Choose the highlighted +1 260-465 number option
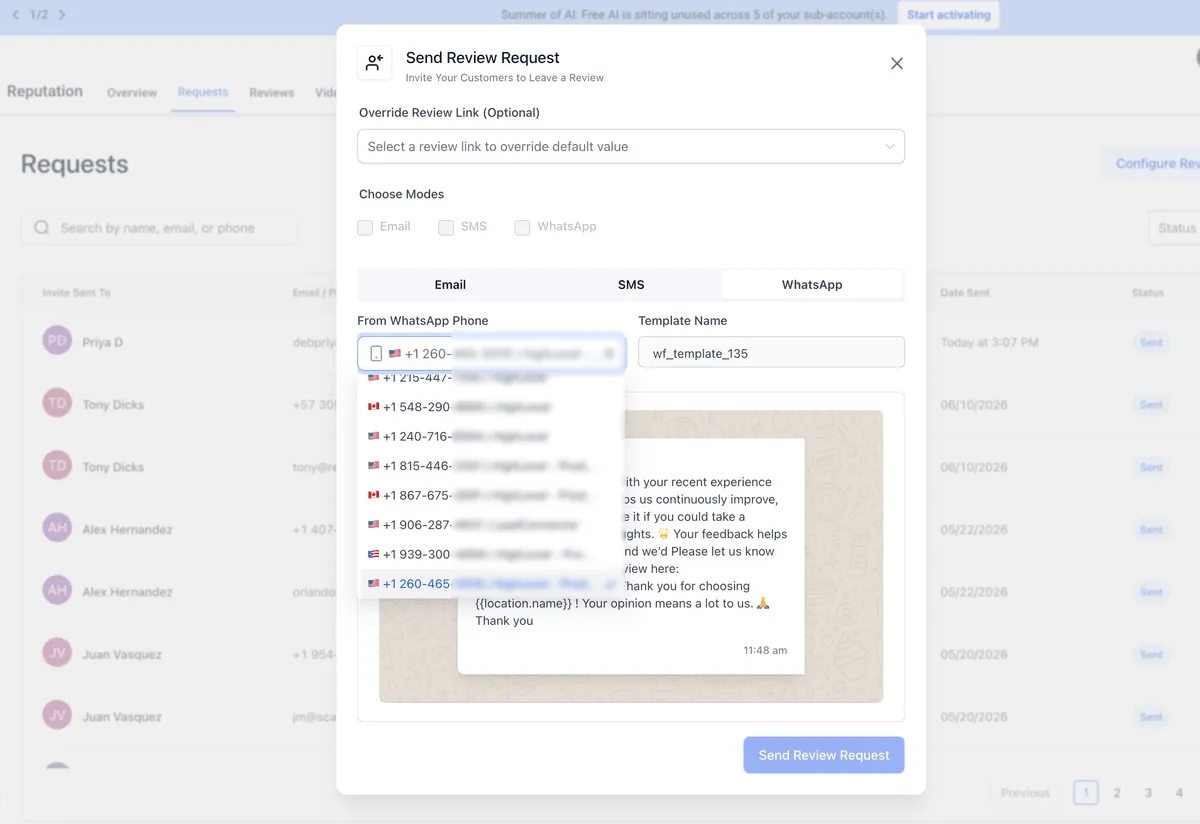1200x824 pixels. pyautogui.click(x=491, y=583)
